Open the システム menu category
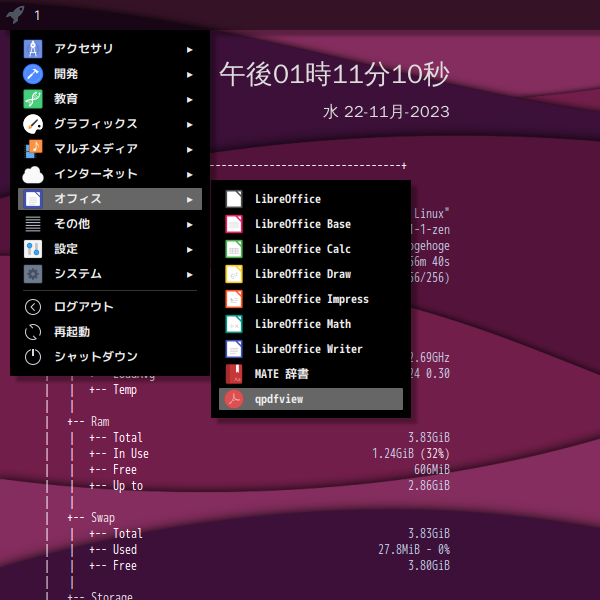The image size is (600, 600). (110, 274)
